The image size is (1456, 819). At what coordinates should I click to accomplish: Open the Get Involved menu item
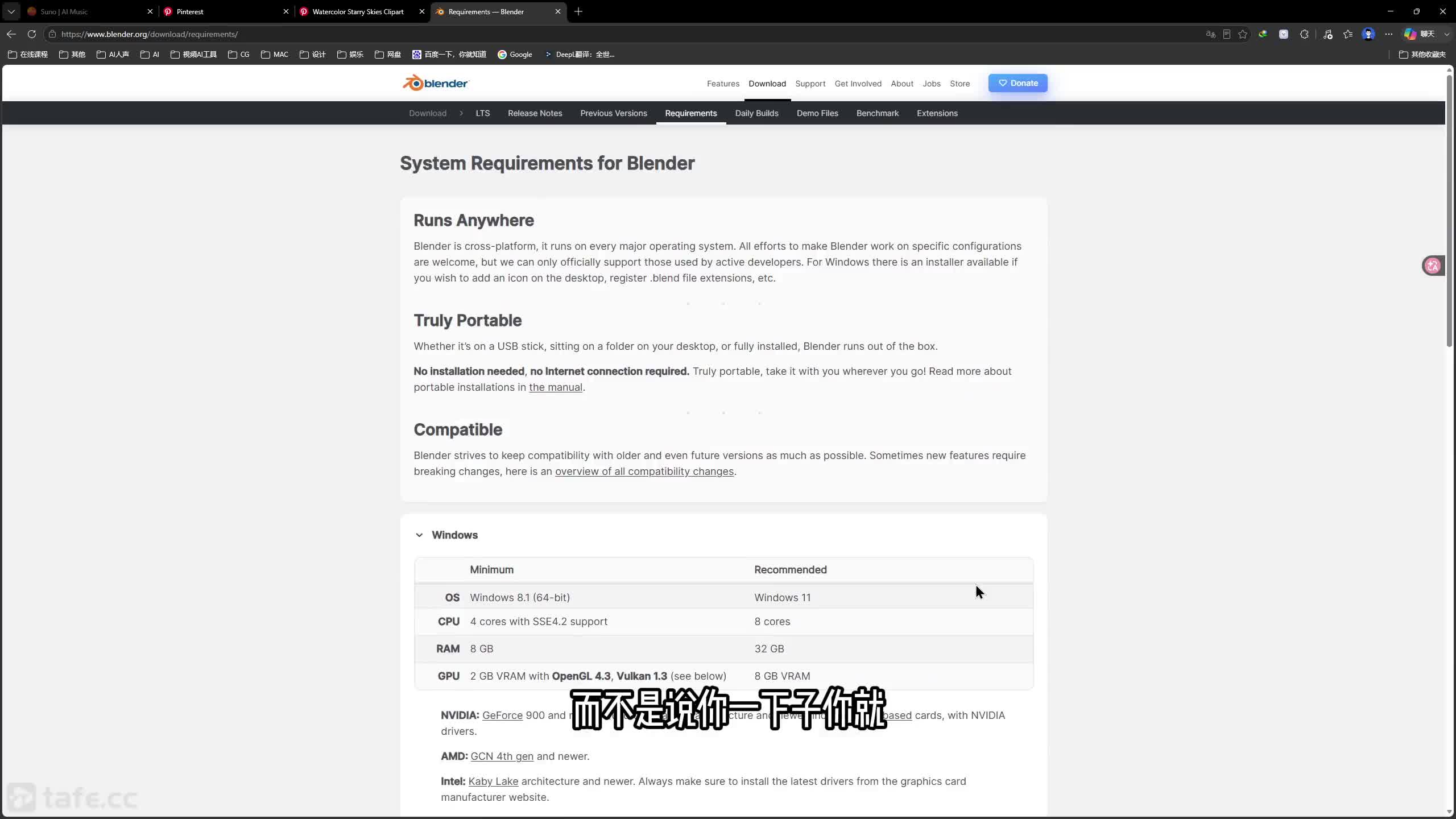[x=858, y=84]
